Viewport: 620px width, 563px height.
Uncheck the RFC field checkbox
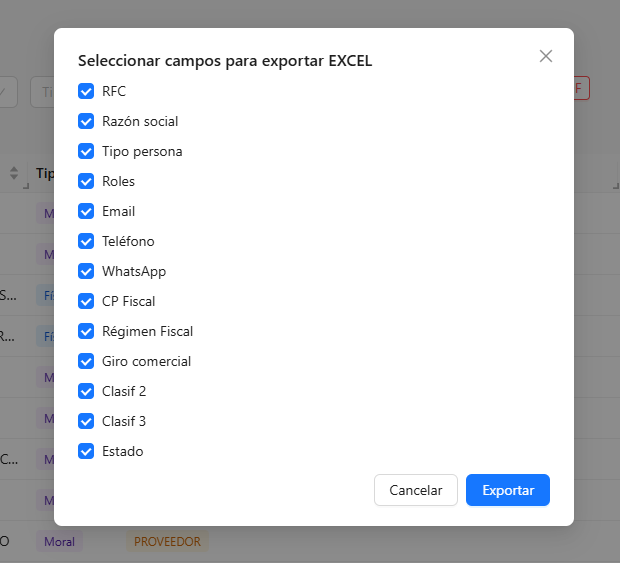point(86,91)
